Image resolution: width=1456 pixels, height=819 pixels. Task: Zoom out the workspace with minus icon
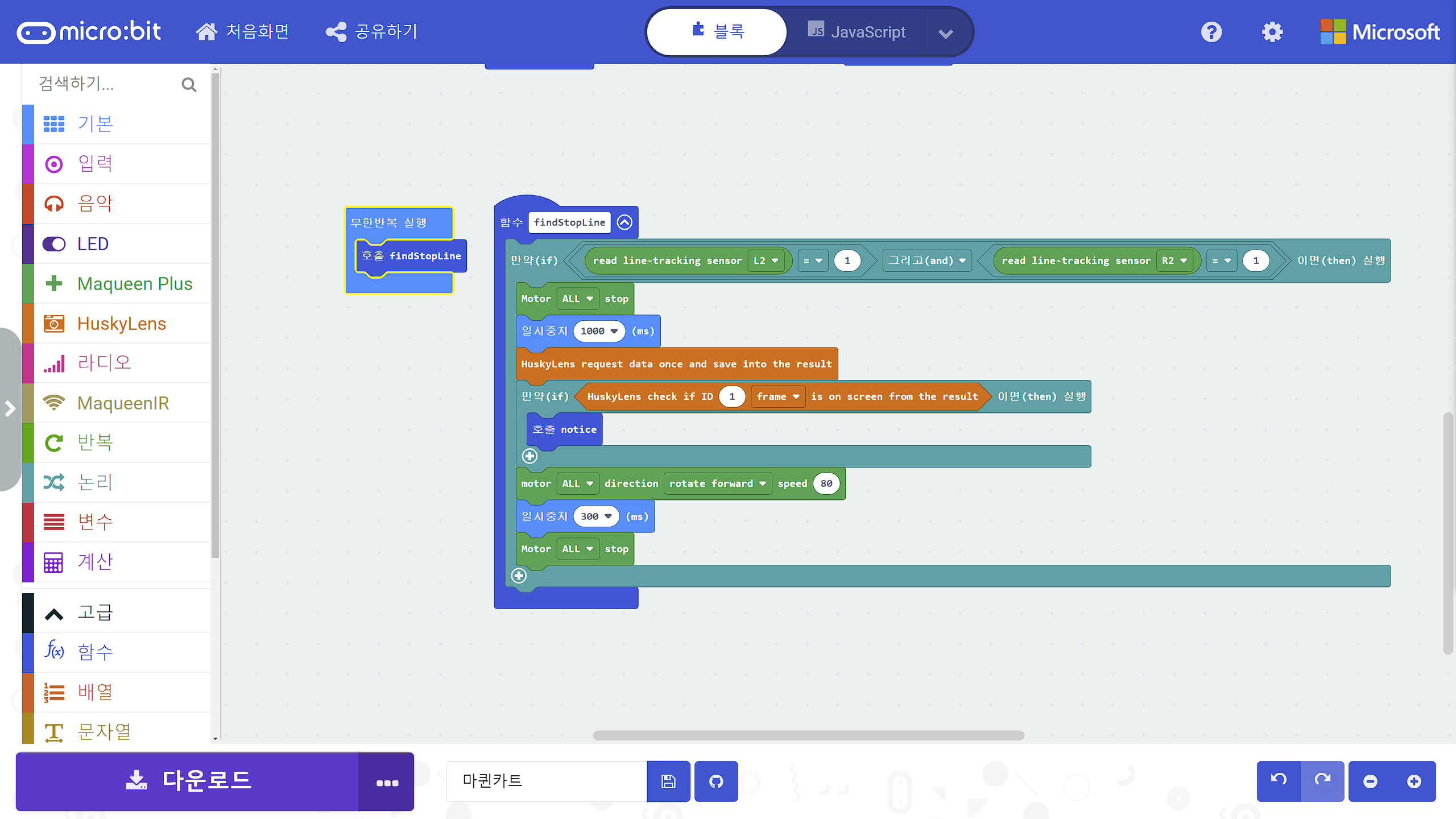point(1370,781)
